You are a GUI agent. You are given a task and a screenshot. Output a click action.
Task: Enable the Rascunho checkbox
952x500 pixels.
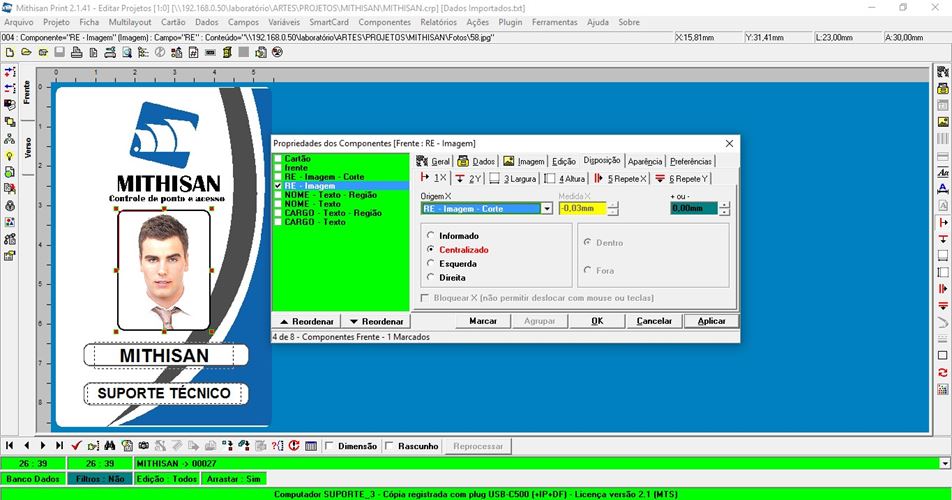click(389, 446)
